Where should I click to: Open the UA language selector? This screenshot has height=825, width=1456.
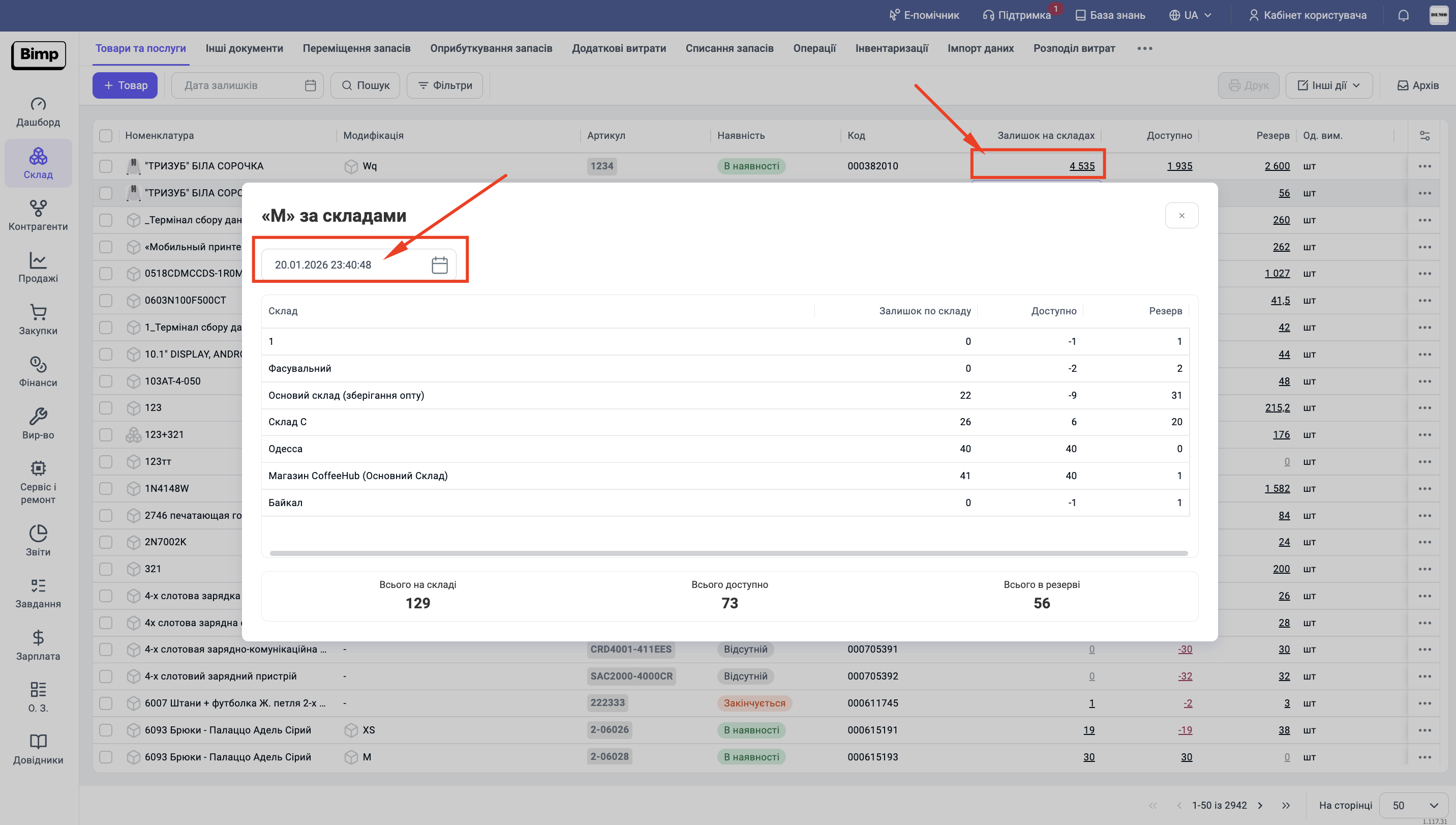click(1191, 15)
